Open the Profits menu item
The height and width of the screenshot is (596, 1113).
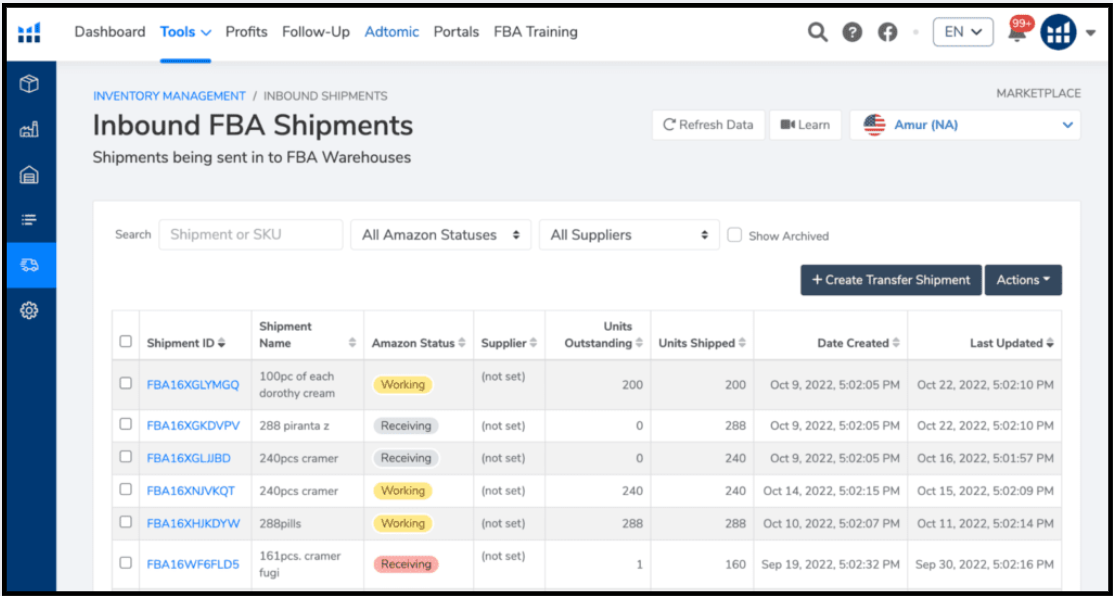(246, 32)
